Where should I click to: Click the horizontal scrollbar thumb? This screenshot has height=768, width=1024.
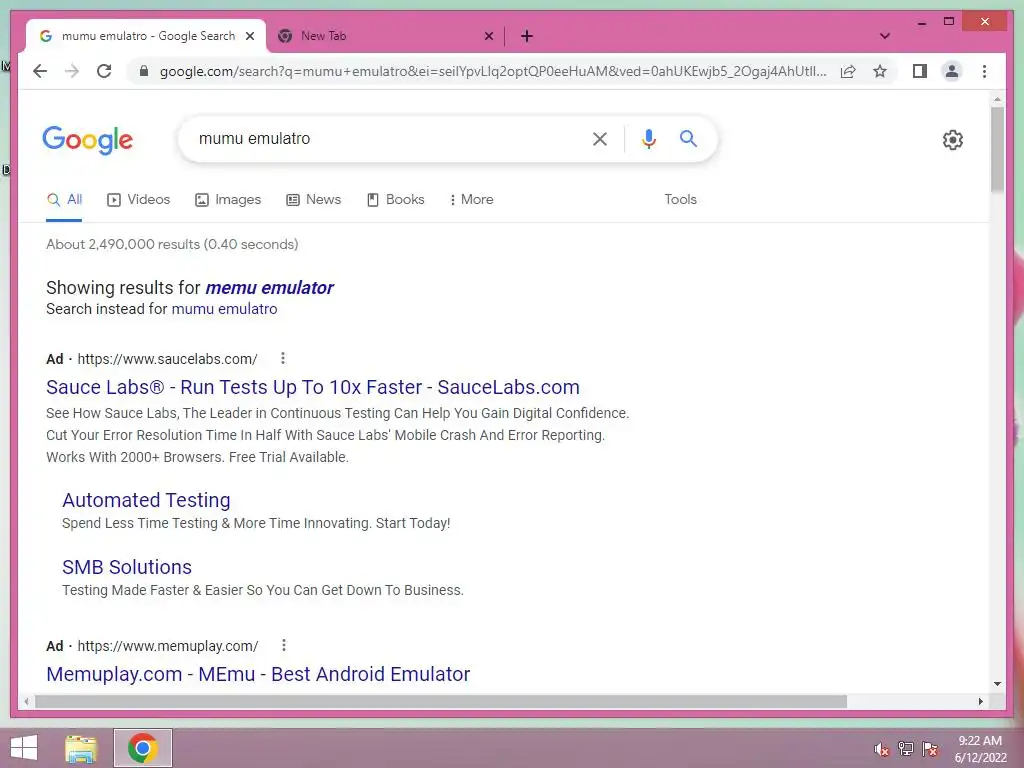click(x=441, y=701)
